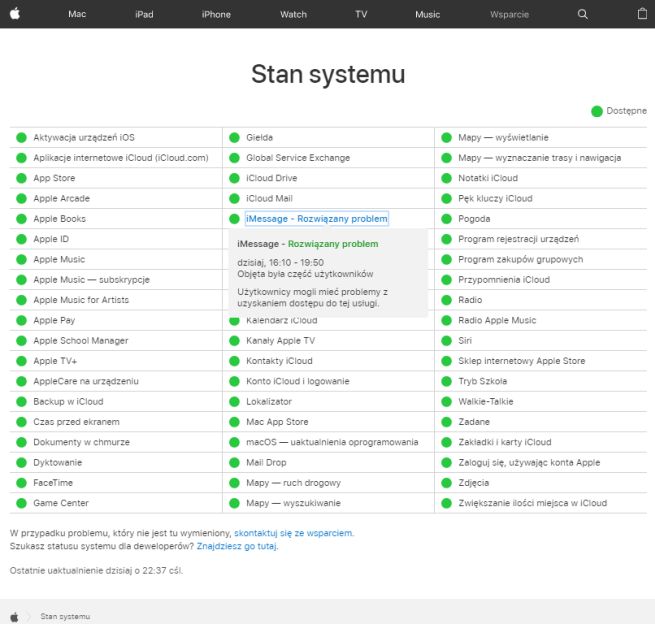655x624 pixels.
Task: Click the Dokumenty w chmurze entry
Action: (x=81, y=442)
